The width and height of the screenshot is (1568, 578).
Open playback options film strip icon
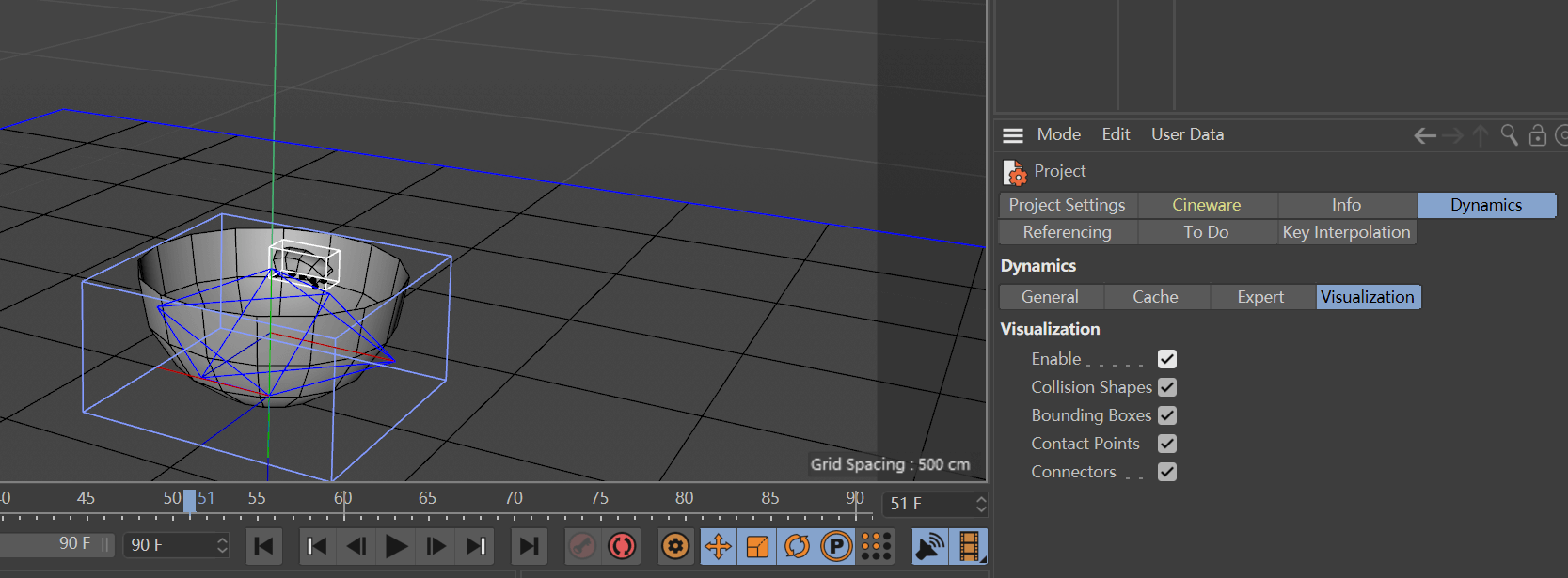(969, 546)
